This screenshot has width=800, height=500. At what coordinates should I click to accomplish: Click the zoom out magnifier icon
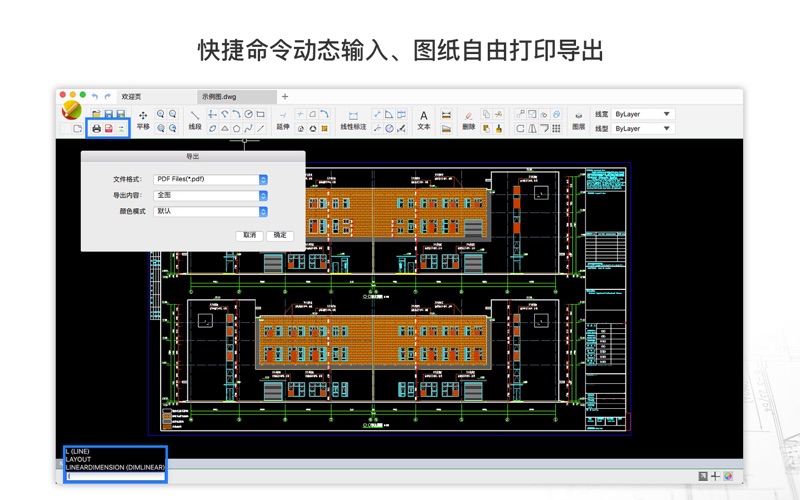[x=172, y=114]
